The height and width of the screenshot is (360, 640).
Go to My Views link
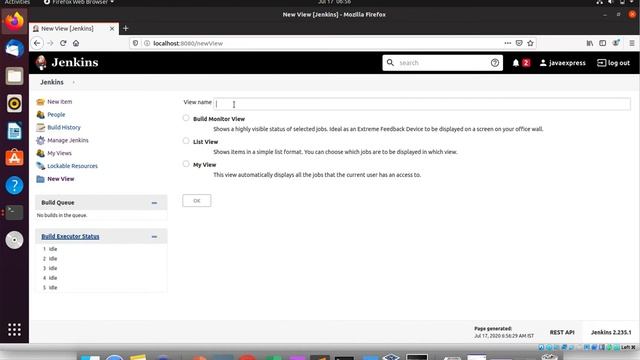tap(59, 153)
